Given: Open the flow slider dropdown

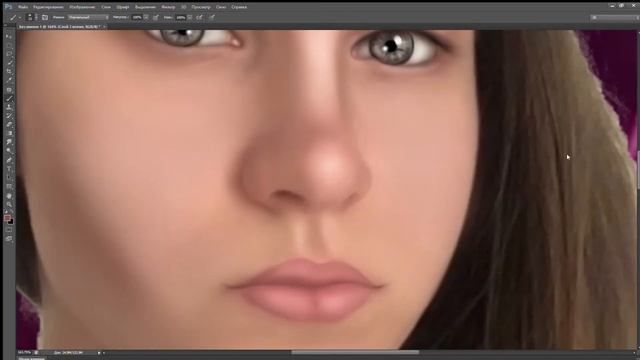Looking at the screenshot, I should click(190, 18).
